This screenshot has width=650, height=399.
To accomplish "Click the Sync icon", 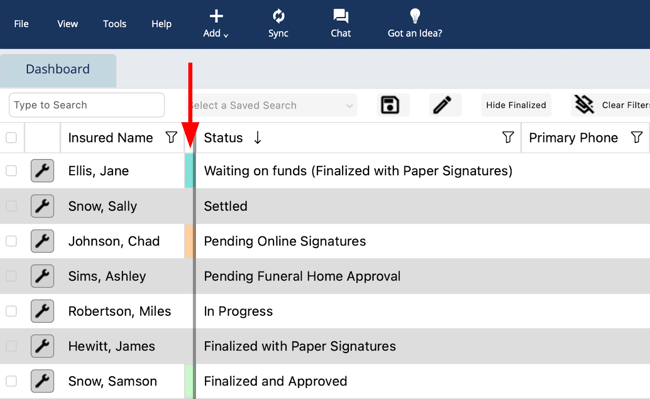I will coord(278,17).
